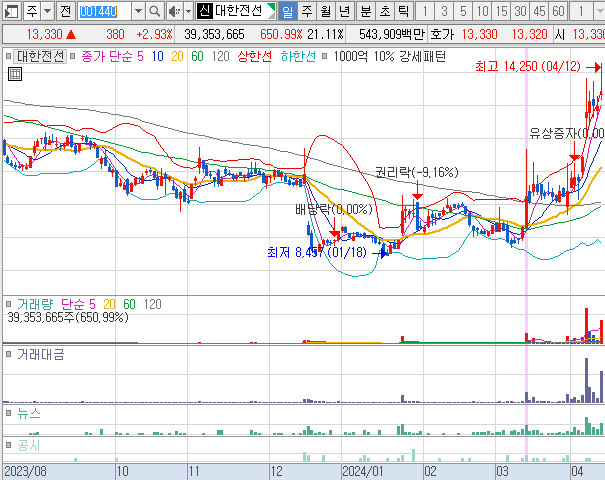Click the 대한전선 stock name box
This screenshot has height=480, width=605.
[245, 11]
